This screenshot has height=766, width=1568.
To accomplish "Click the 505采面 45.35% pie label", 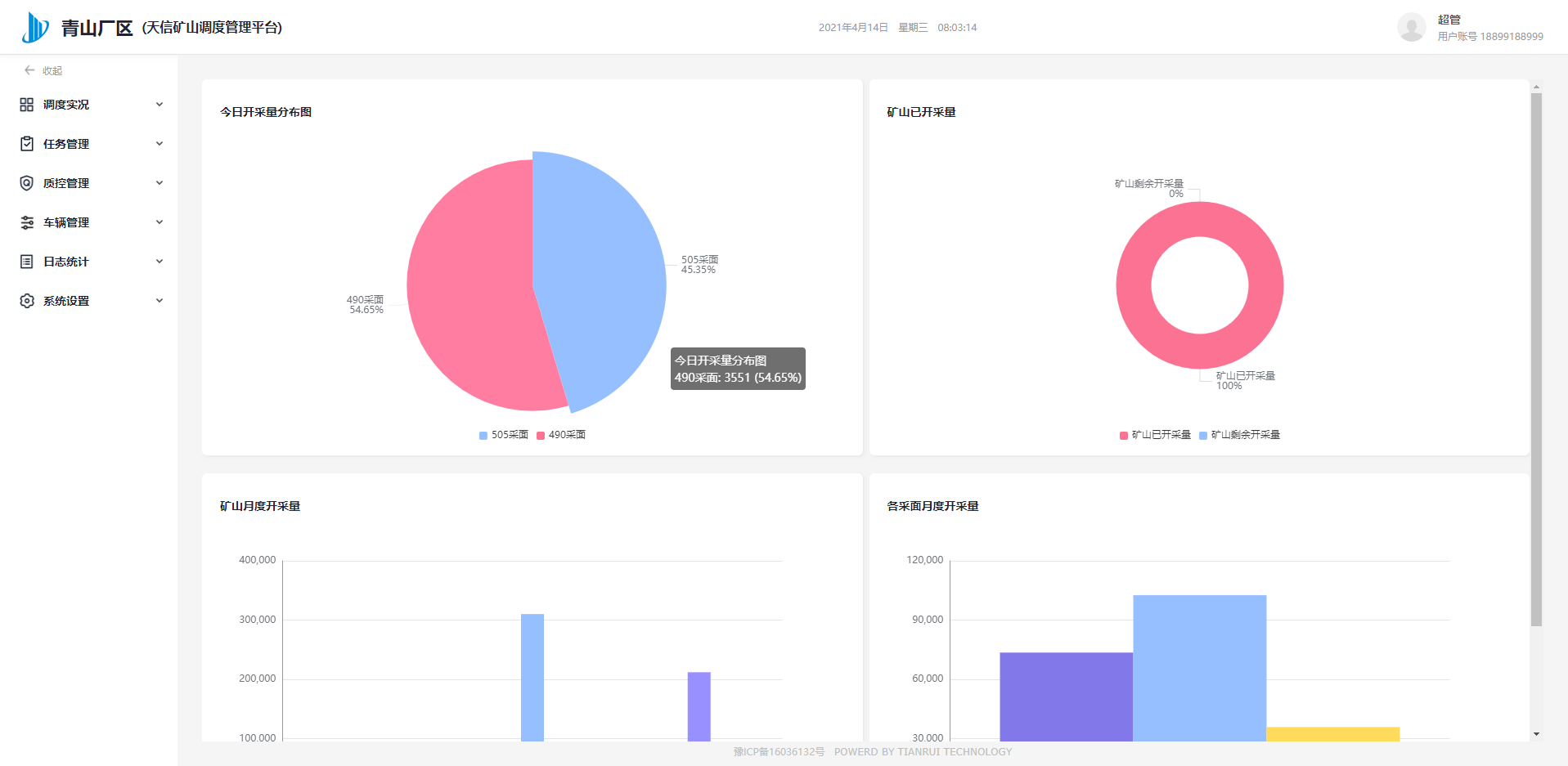I will click(699, 265).
